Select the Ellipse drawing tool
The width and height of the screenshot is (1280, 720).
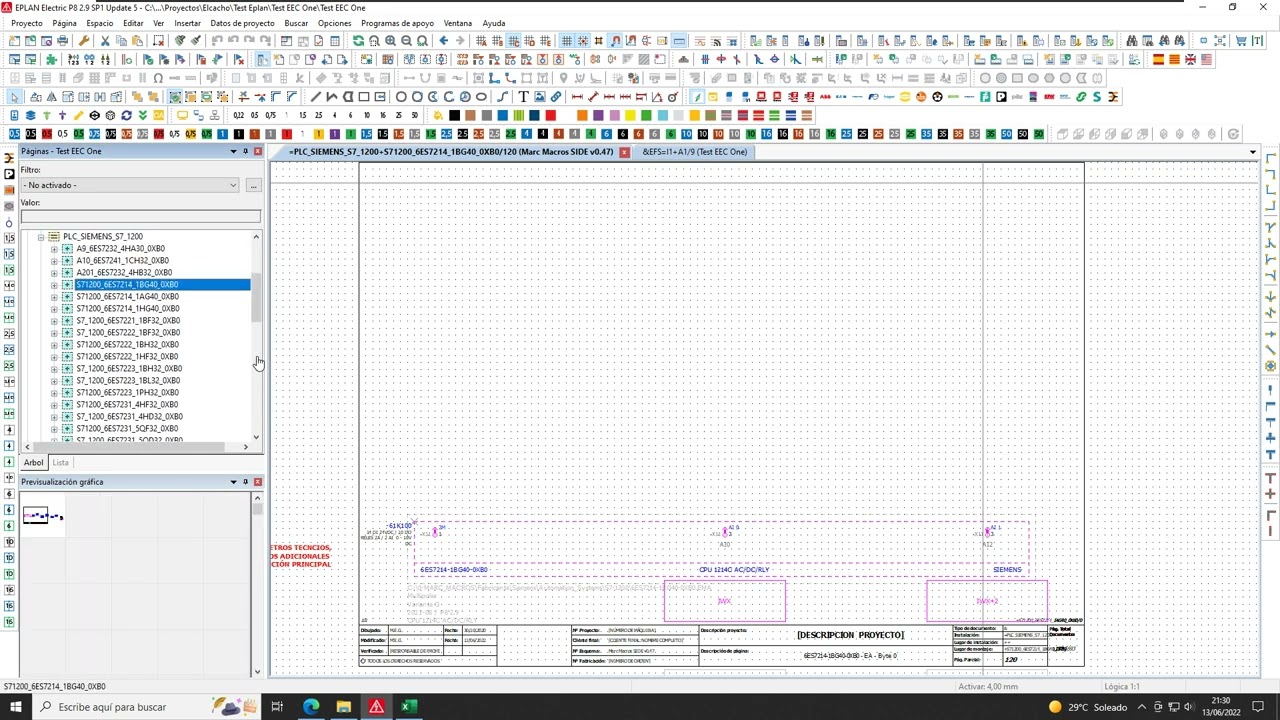pos(481,97)
